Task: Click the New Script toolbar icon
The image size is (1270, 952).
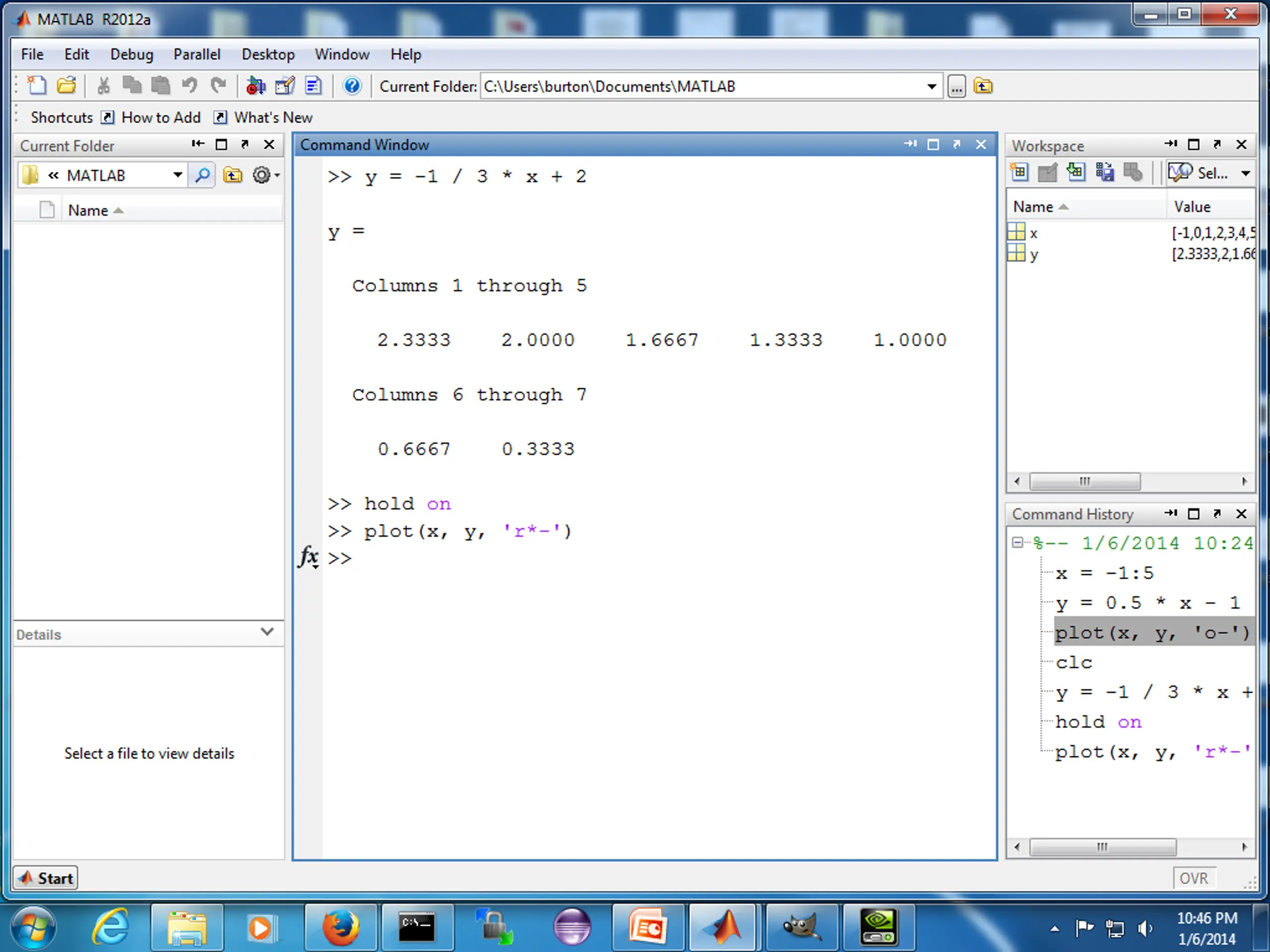Action: [x=37, y=86]
